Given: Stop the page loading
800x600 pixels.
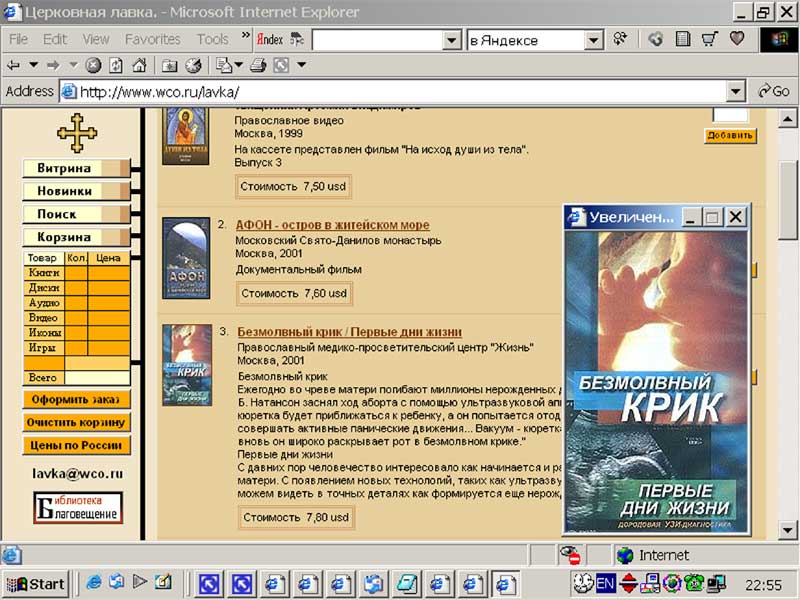Looking at the screenshot, I should 93,65.
